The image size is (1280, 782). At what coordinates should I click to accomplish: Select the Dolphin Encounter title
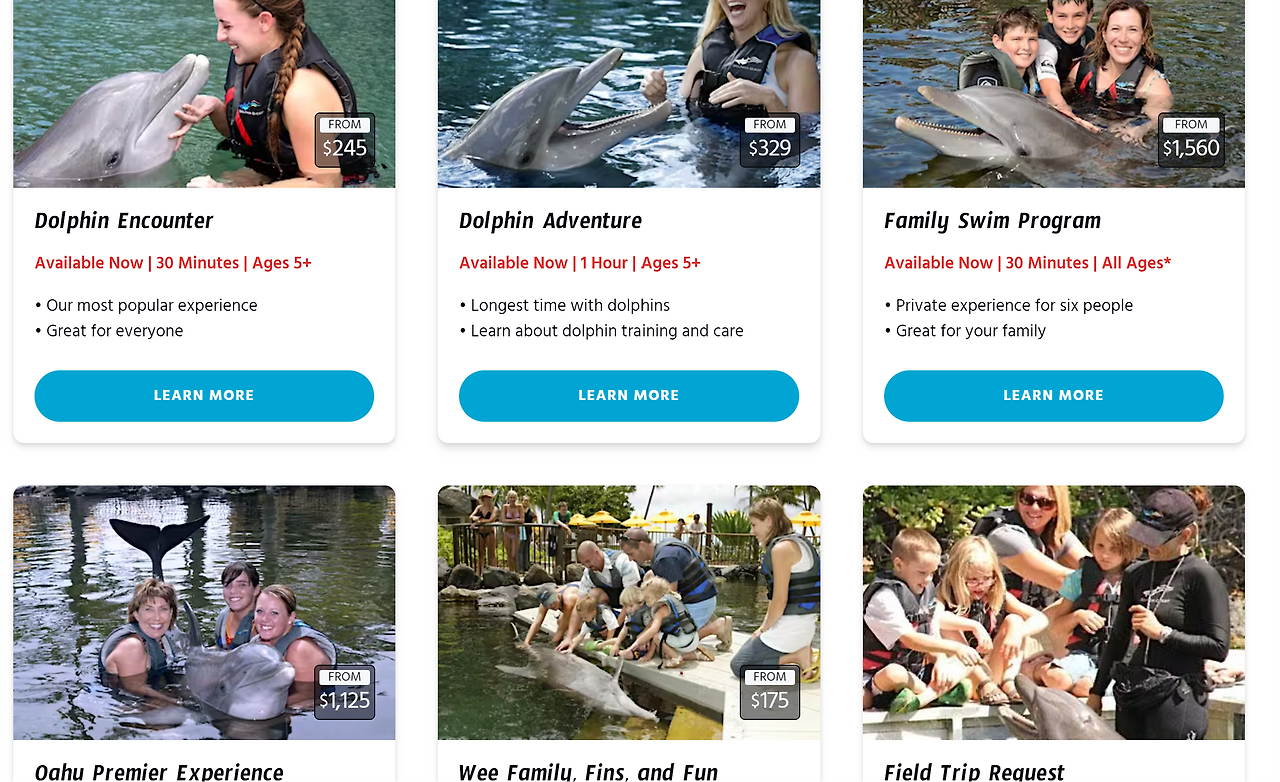click(124, 221)
